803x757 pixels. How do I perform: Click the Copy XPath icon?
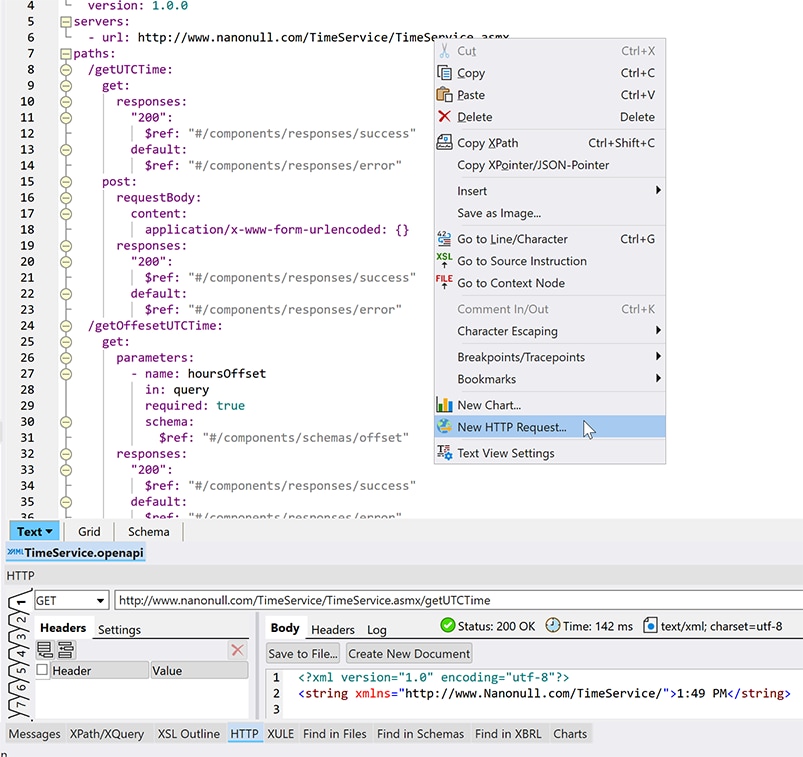(444, 142)
